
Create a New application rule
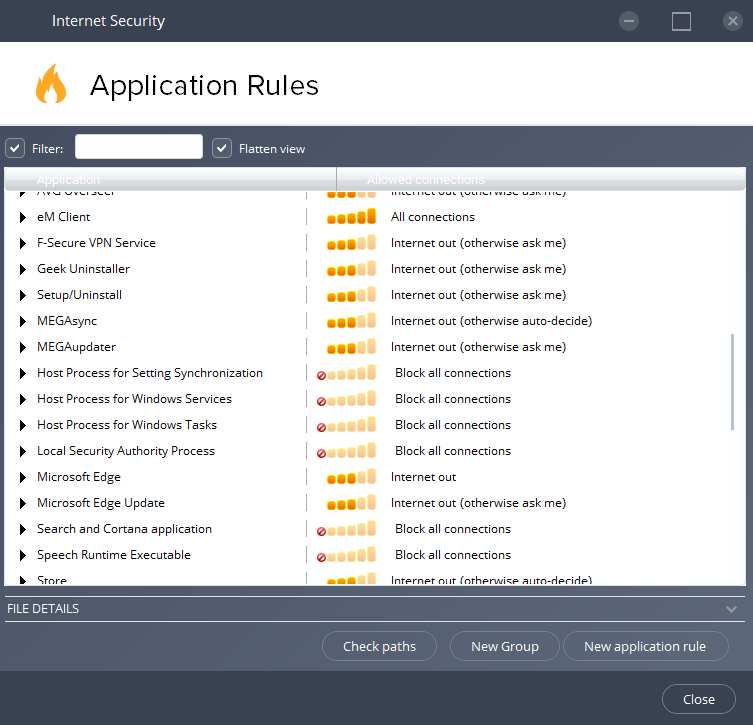(x=645, y=646)
